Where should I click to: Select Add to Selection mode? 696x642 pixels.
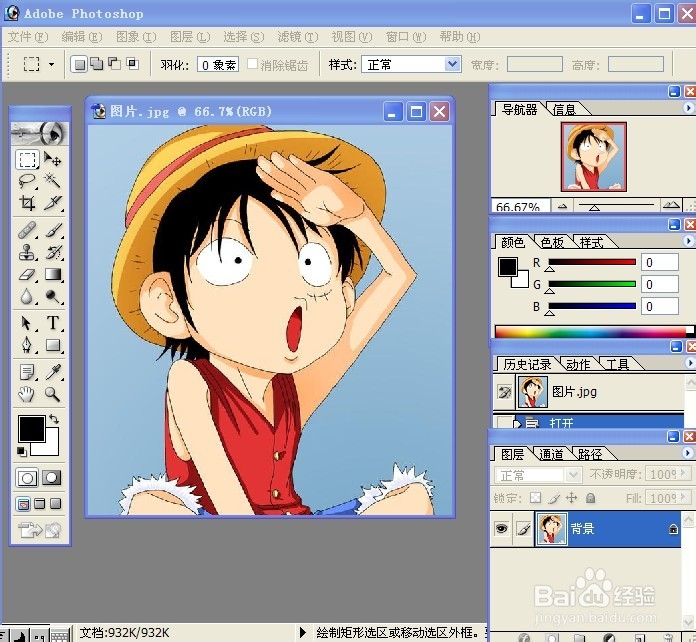tap(96, 64)
